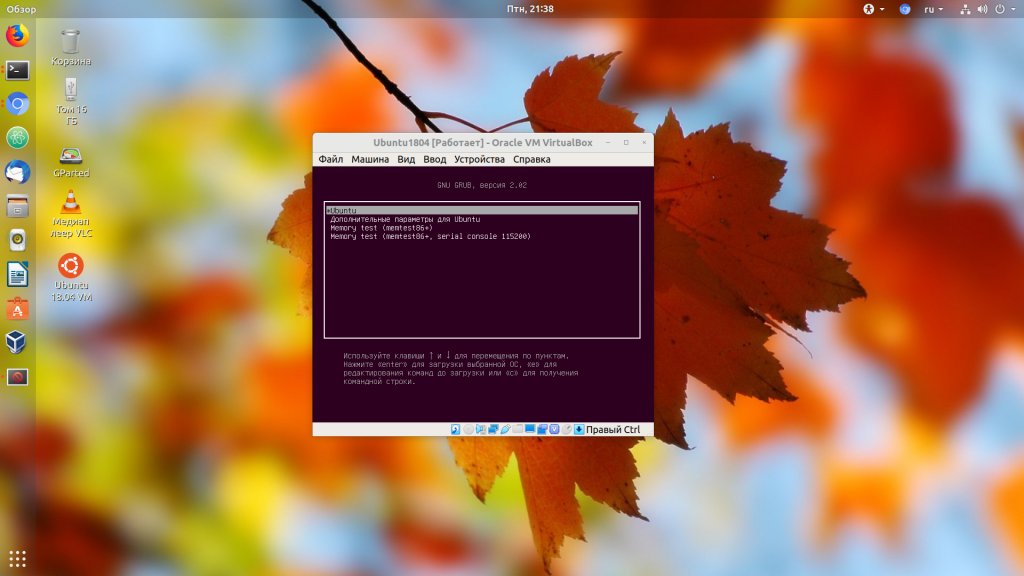Open the Корзина trash icon on desktop
The image size is (1024, 576).
coord(71,46)
